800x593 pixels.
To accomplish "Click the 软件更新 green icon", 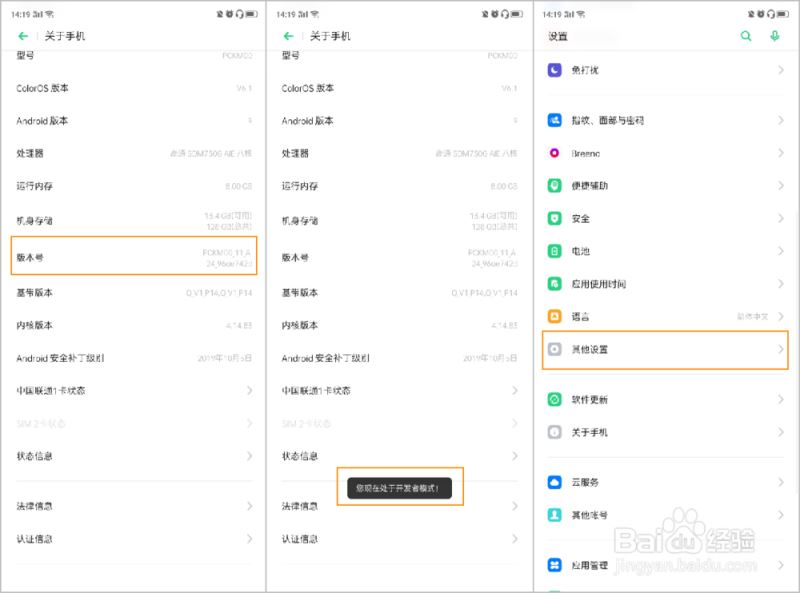I will 555,400.
